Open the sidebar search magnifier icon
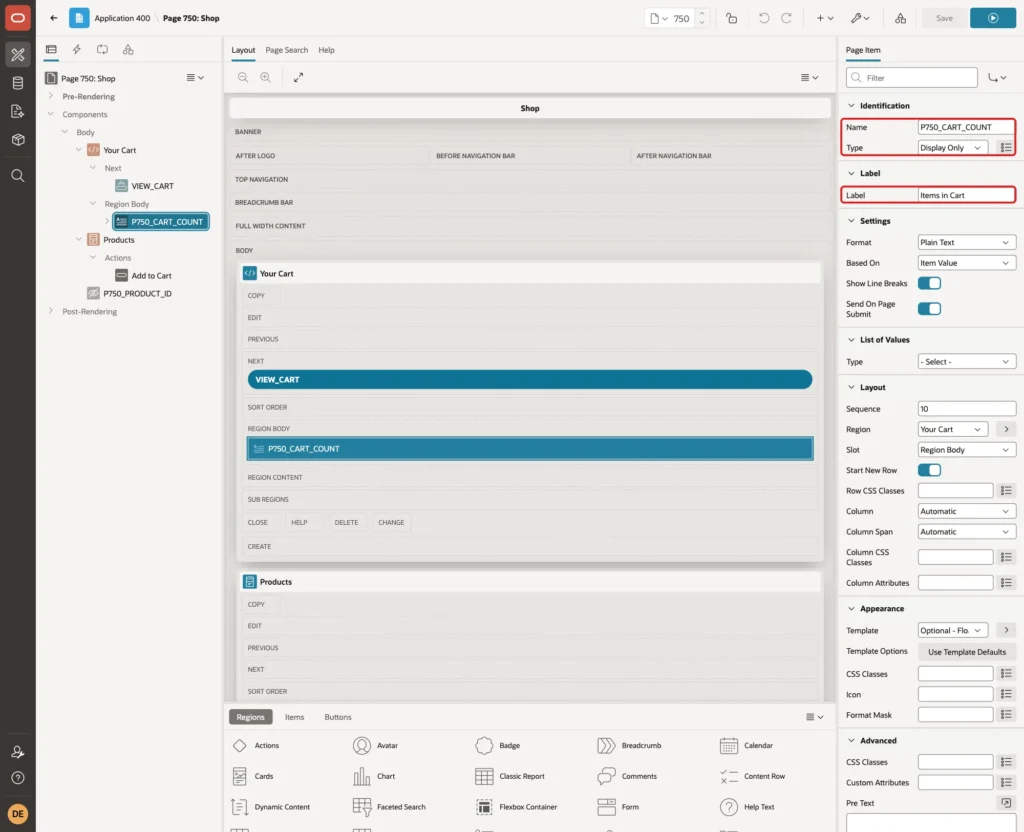Screen dimensions: 1024x832 coord(18,176)
